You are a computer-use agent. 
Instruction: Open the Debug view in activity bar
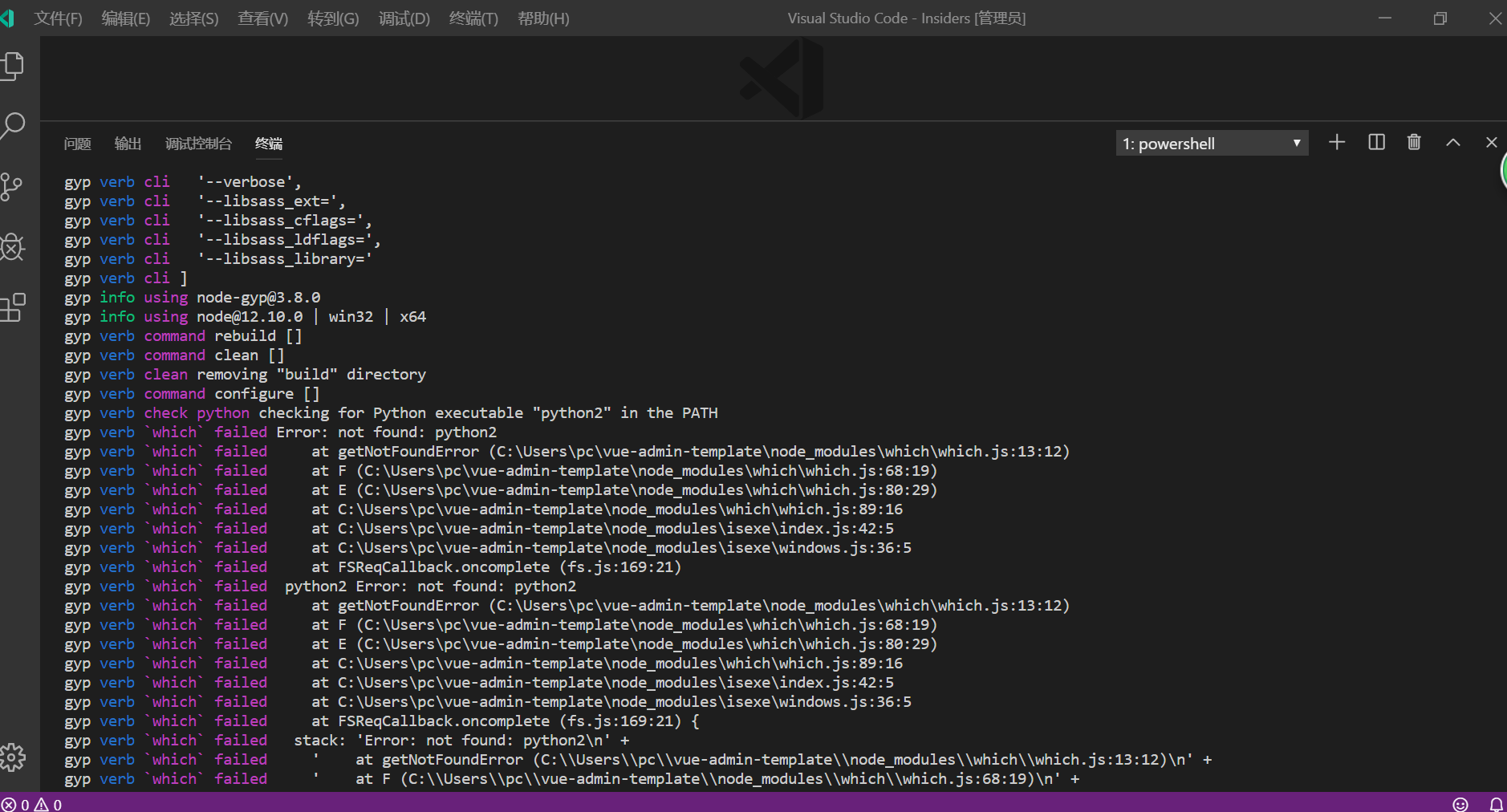(12, 247)
